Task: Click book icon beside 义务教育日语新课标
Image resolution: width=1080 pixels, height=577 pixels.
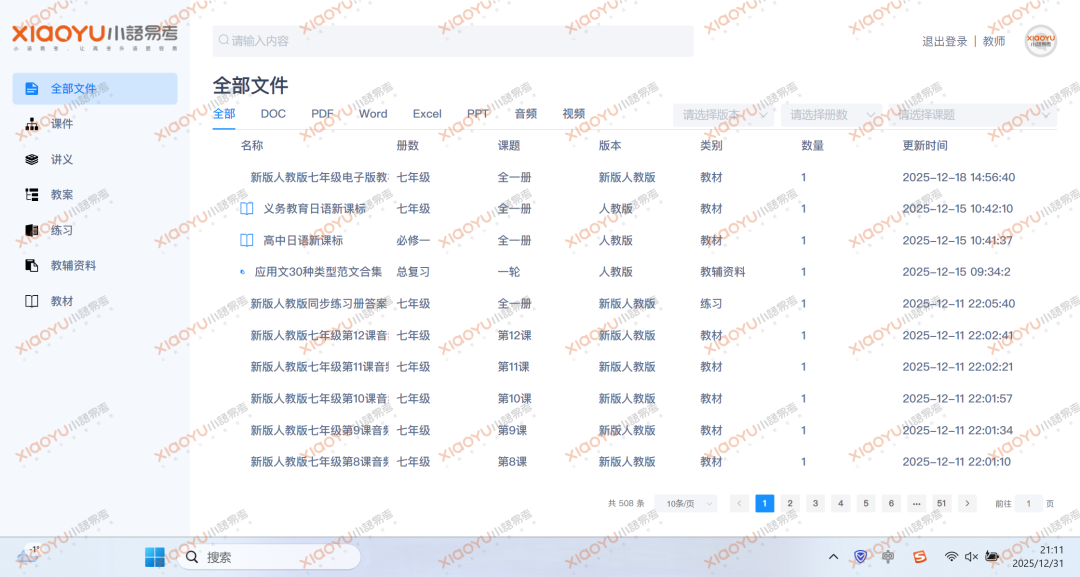Action: pyautogui.click(x=247, y=209)
